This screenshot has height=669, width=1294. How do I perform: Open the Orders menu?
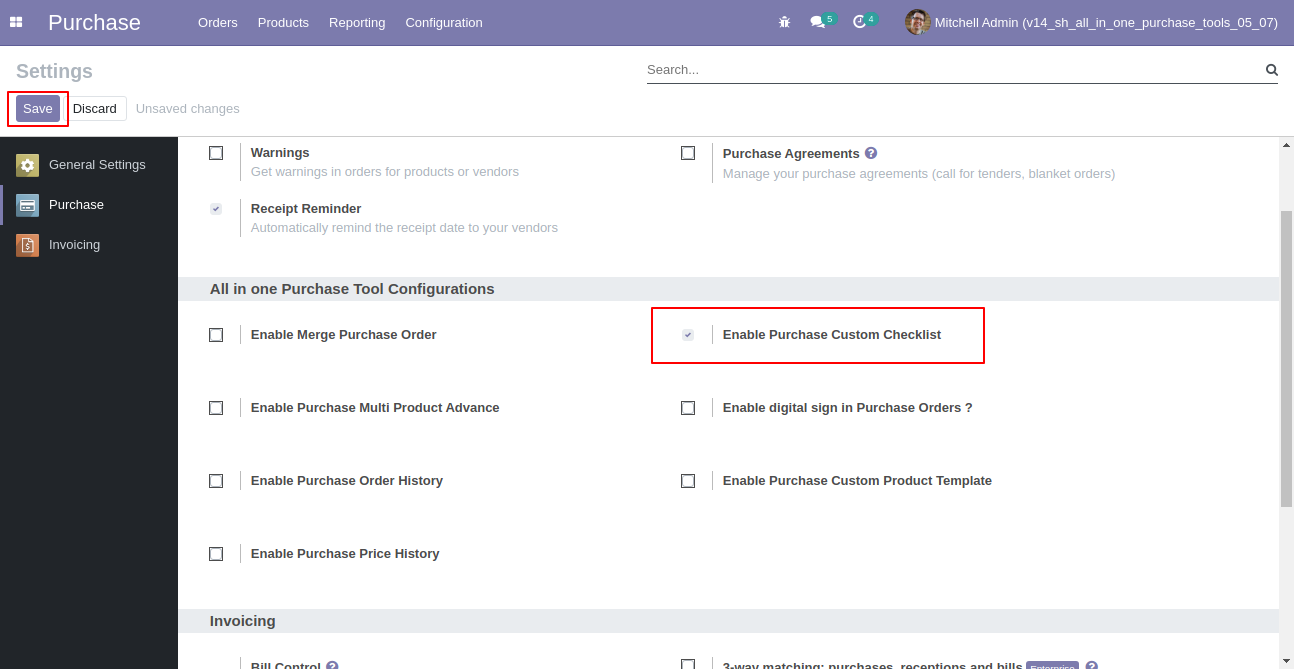(x=218, y=22)
